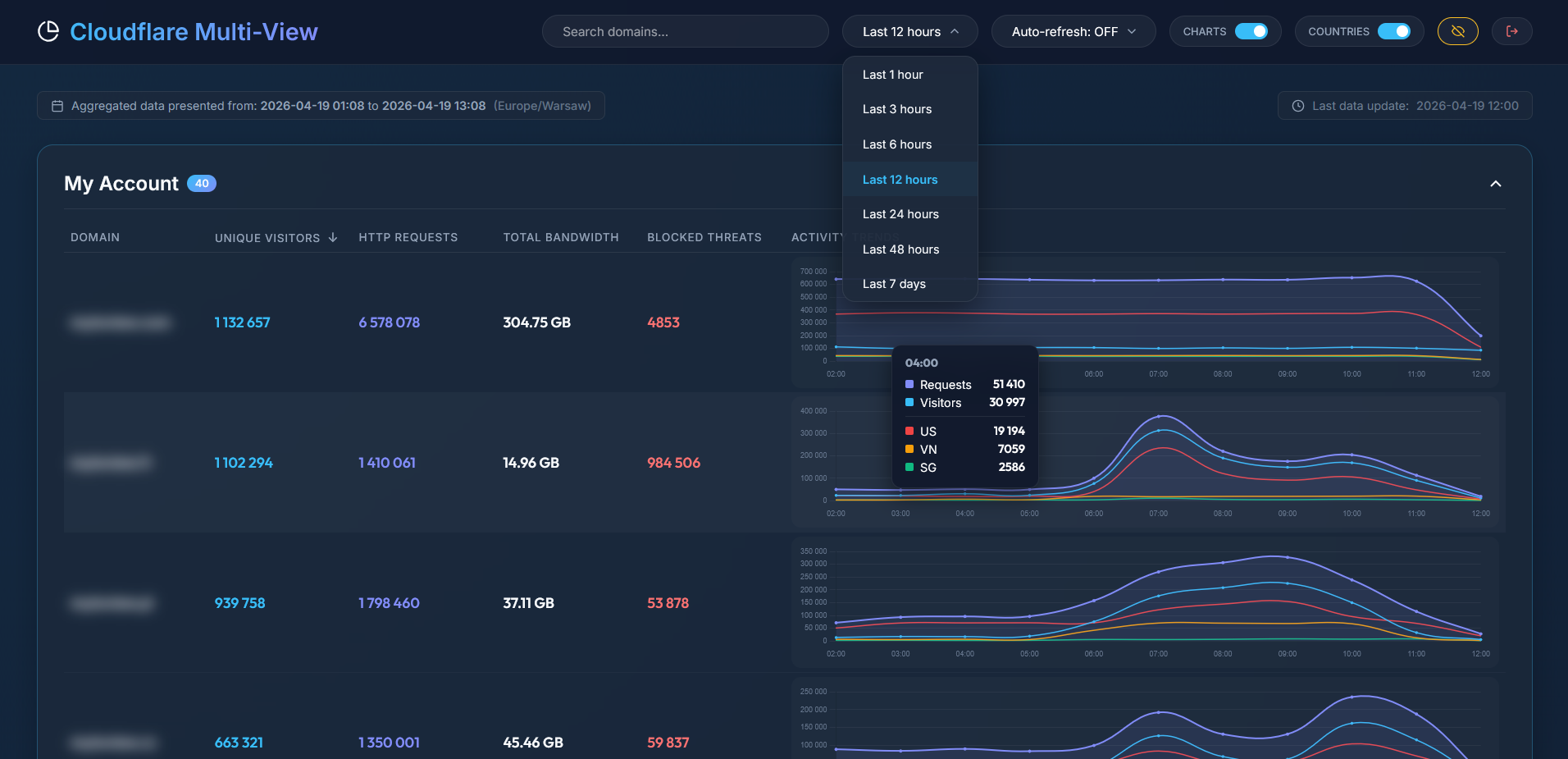1568x759 pixels.
Task: Click the 40 badge next to My Account
Action: [200, 183]
